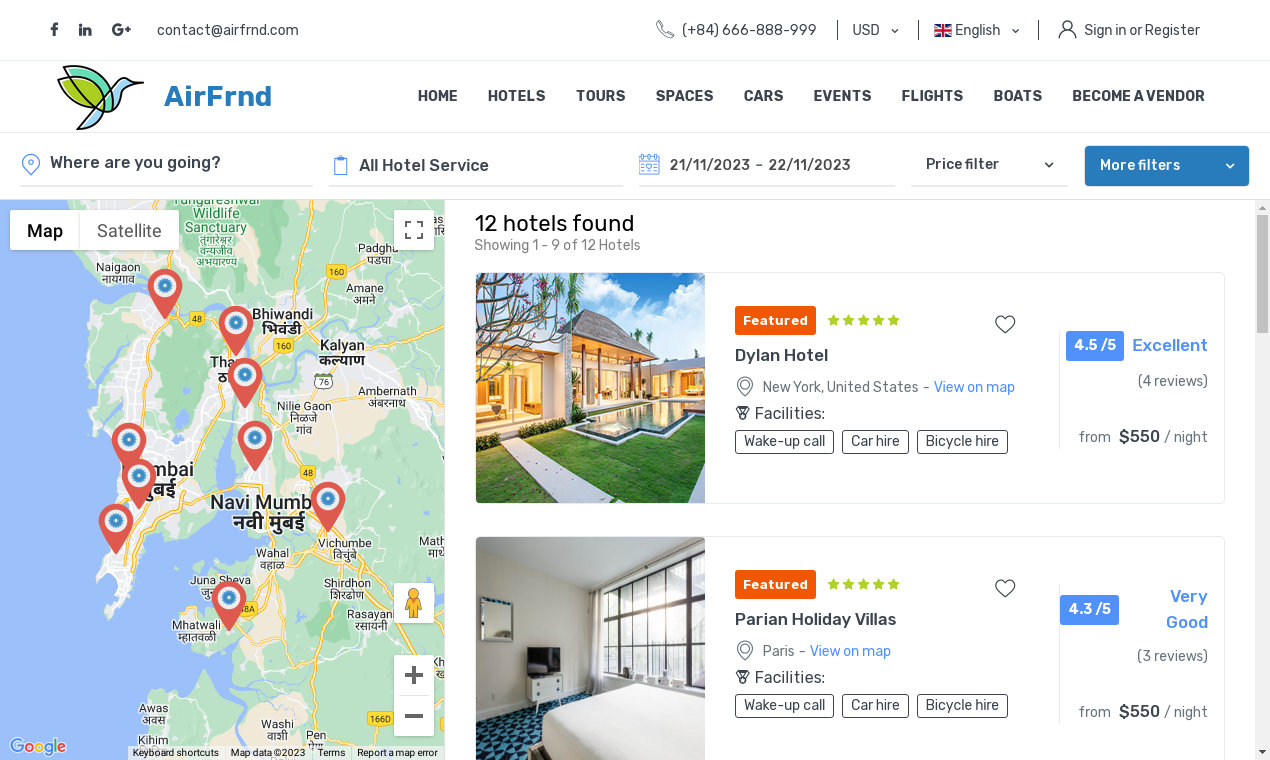Viewport: 1270px width, 760px height.
Task: Open the EVENTS menu
Action: point(842,96)
